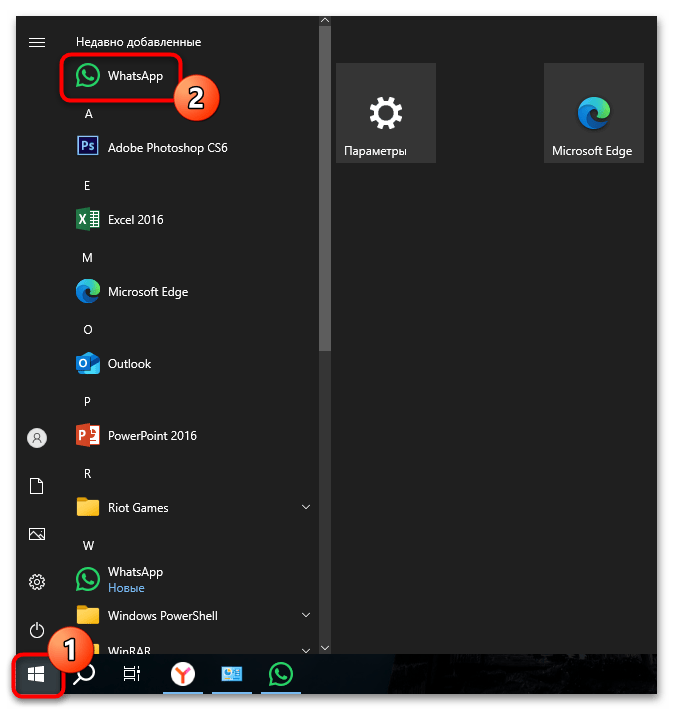Click the letter O section header

(x=88, y=330)
